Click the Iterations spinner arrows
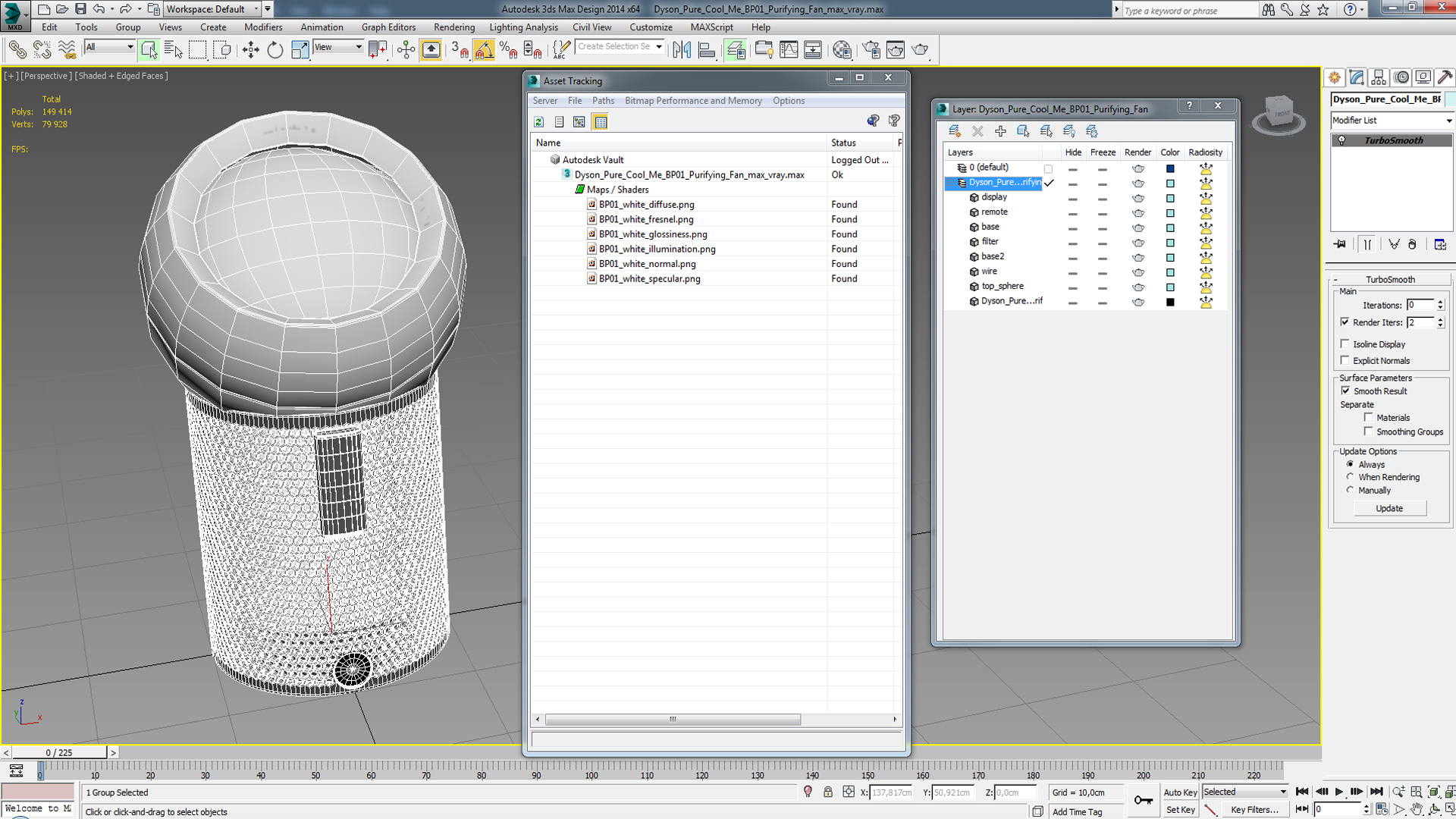Image resolution: width=1456 pixels, height=819 pixels. click(1440, 305)
